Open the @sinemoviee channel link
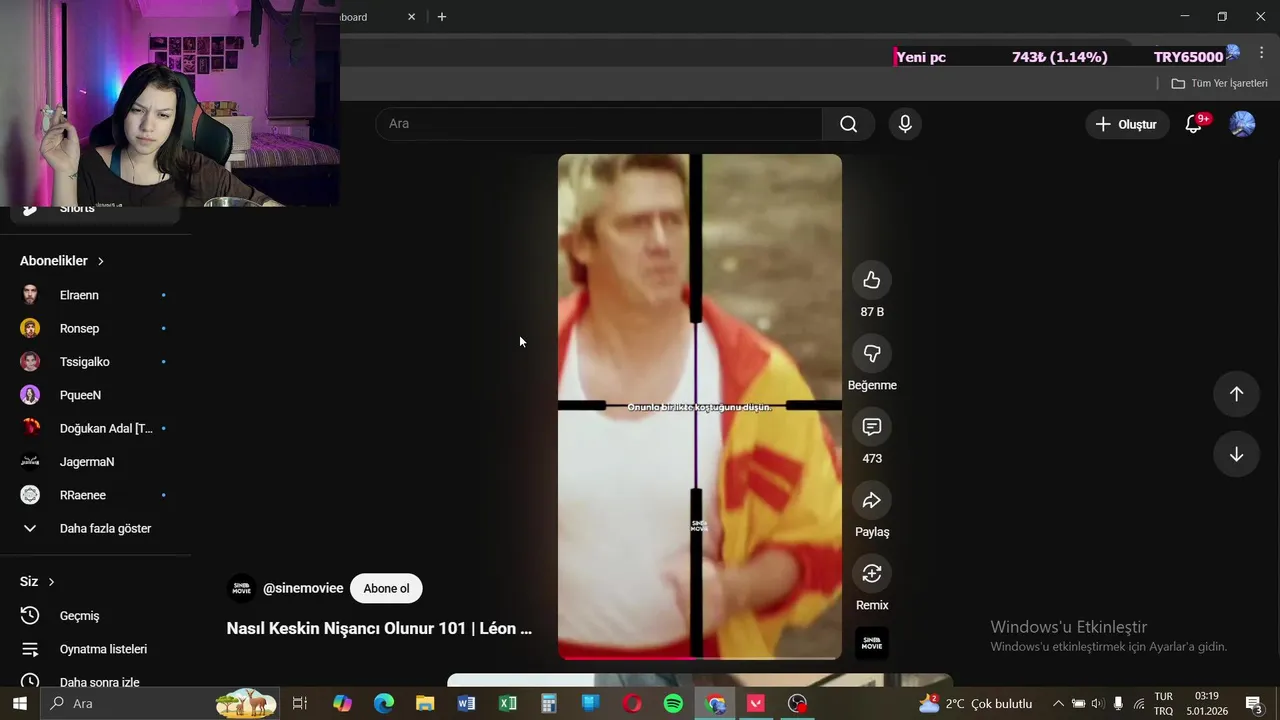 coord(303,588)
